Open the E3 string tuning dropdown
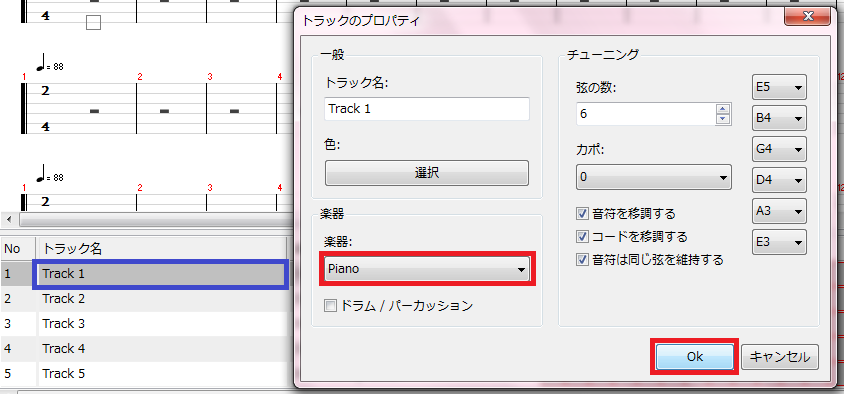This screenshot has height=394, width=844. point(779,242)
